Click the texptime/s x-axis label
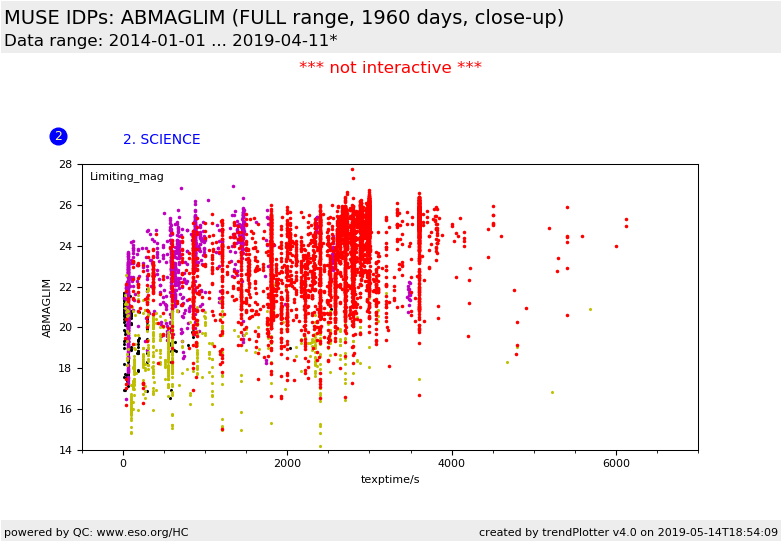782x542 pixels. point(390,480)
